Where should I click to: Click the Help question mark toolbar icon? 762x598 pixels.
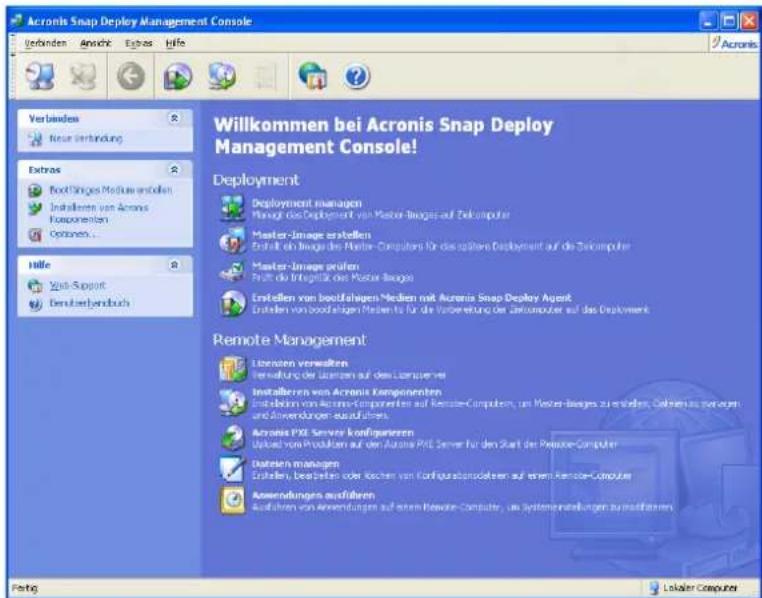357,77
